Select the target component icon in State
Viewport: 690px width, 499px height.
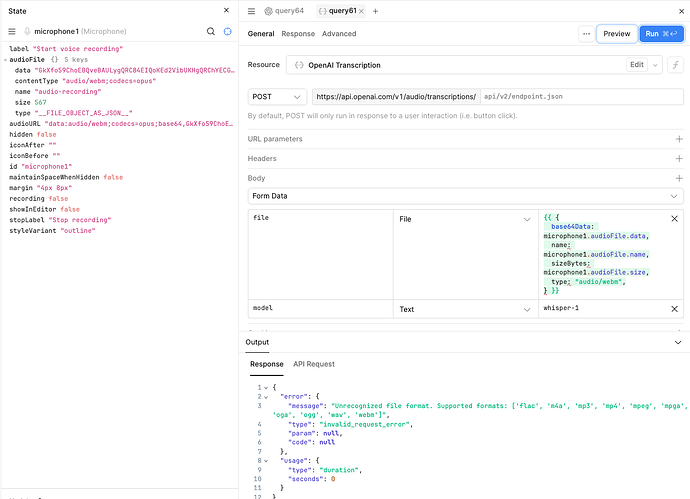pyautogui.click(x=228, y=31)
